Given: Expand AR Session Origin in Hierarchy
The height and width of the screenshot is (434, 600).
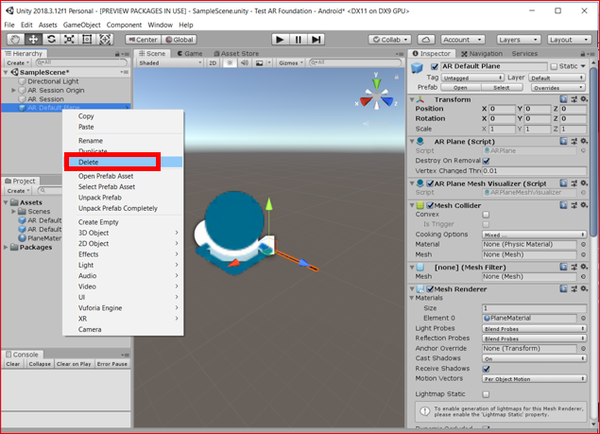Looking at the screenshot, I should [x=13, y=90].
